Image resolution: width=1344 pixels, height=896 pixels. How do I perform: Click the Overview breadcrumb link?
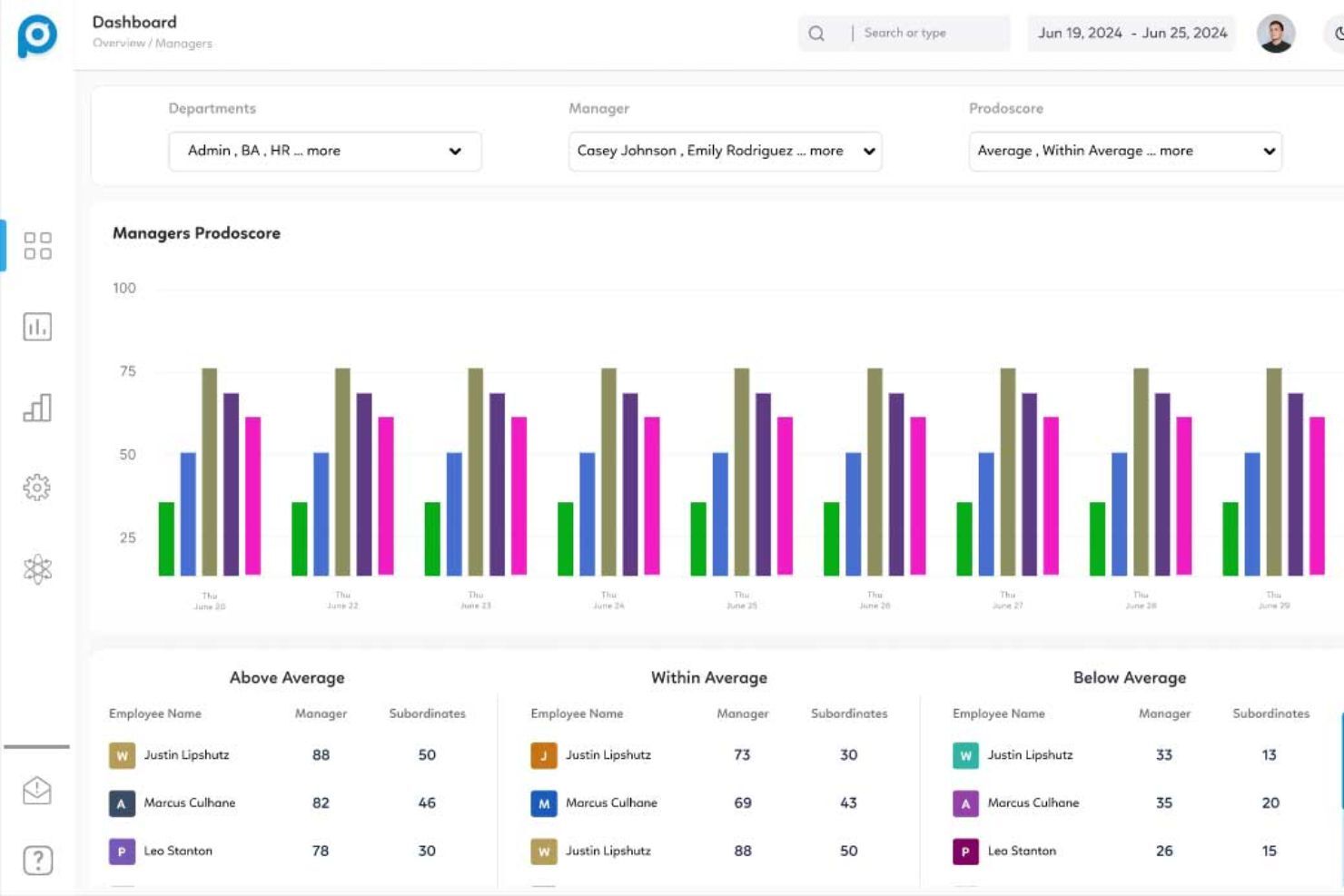click(x=120, y=43)
